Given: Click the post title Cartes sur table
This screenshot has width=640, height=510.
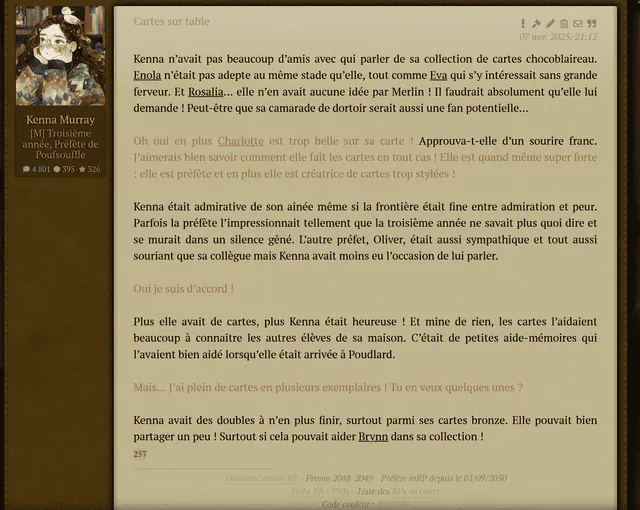Looking at the screenshot, I should (171, 21).
